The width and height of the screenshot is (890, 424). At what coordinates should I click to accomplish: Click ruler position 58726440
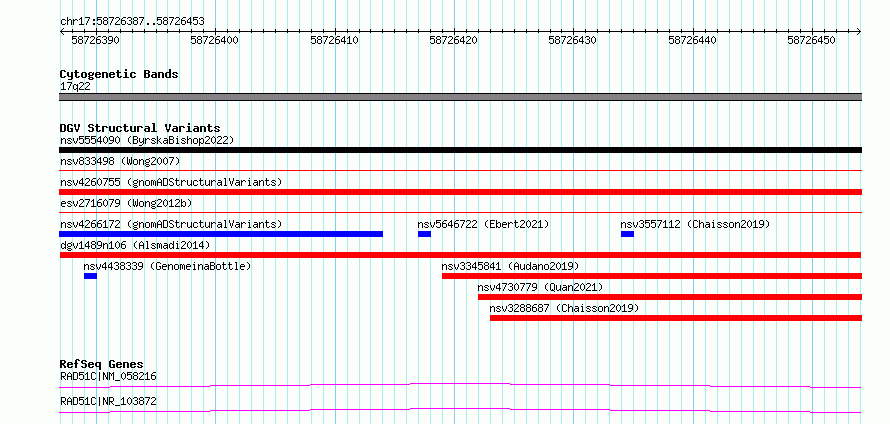[692, 40]
